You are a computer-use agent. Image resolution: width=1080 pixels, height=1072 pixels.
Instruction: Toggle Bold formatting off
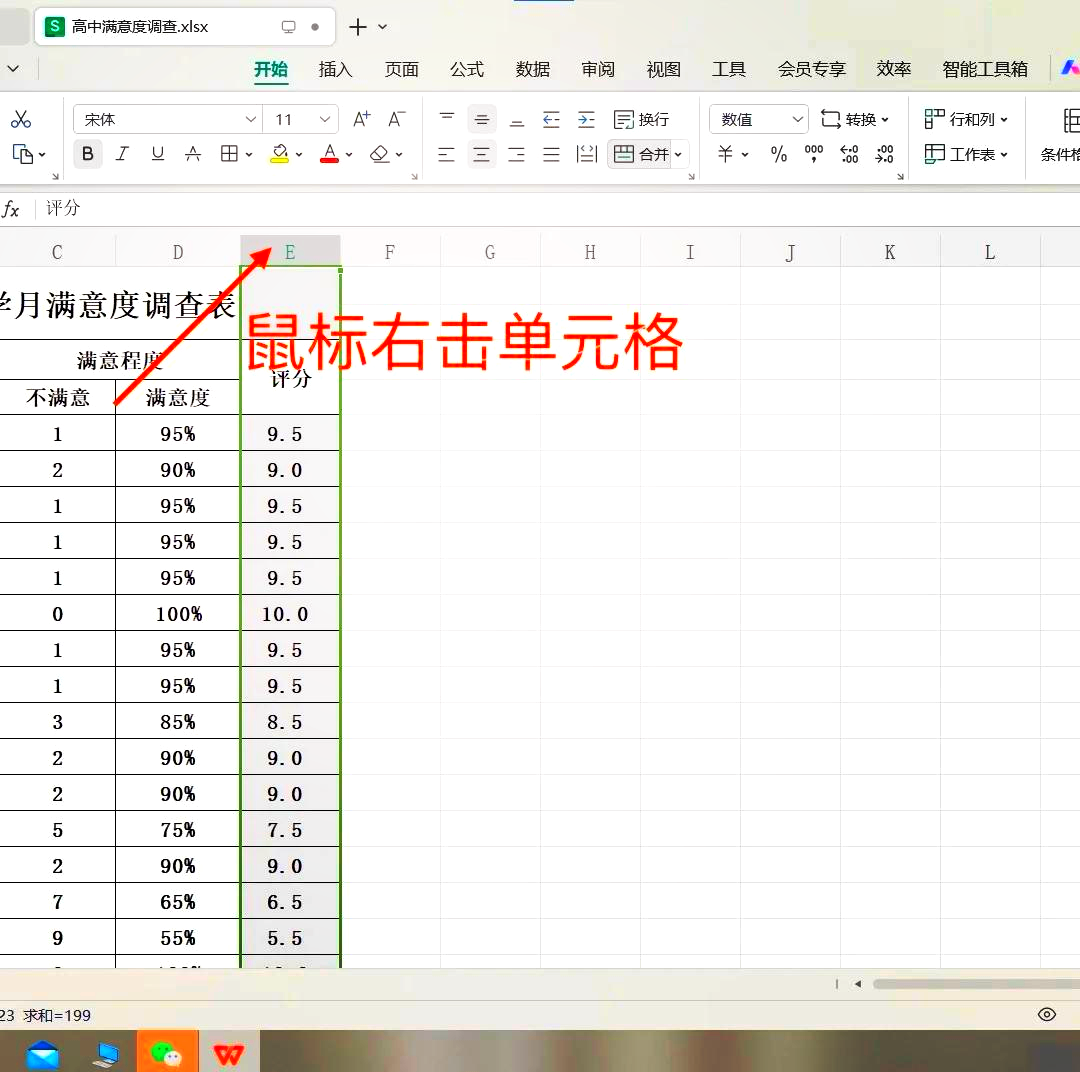point(88,154)
